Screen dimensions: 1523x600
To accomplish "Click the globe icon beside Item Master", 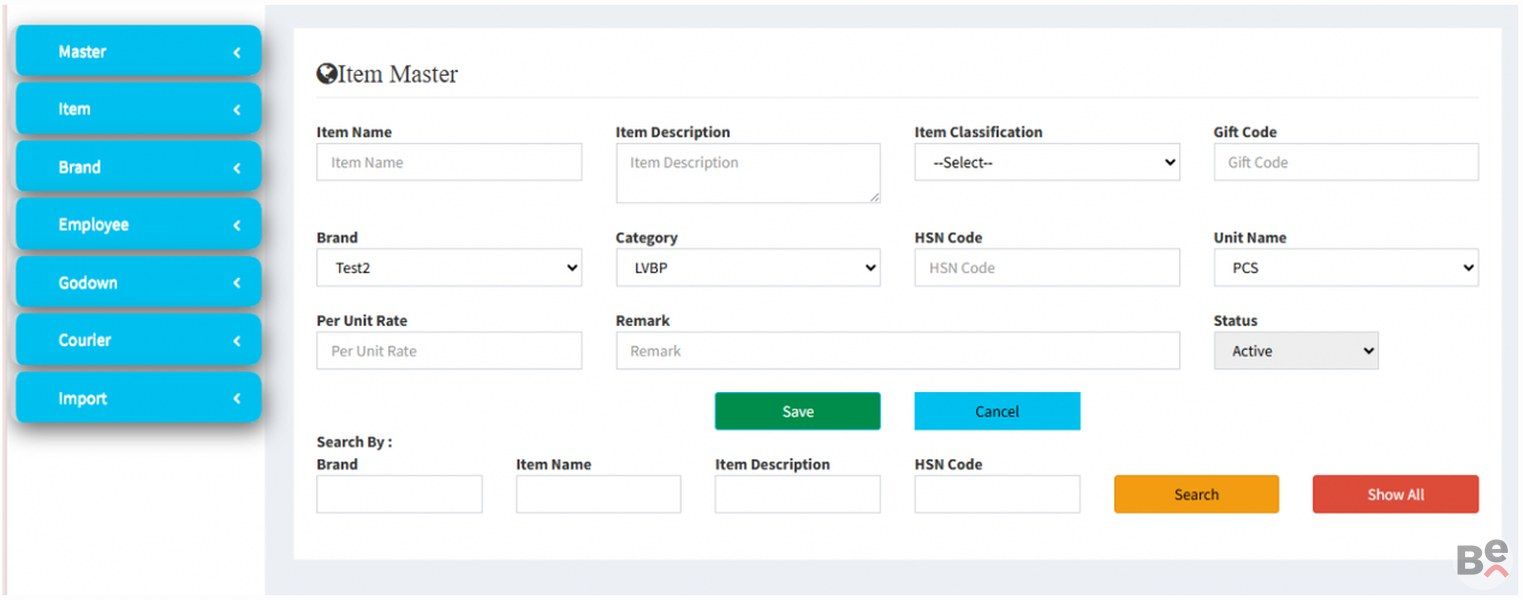I will (326, 74).
